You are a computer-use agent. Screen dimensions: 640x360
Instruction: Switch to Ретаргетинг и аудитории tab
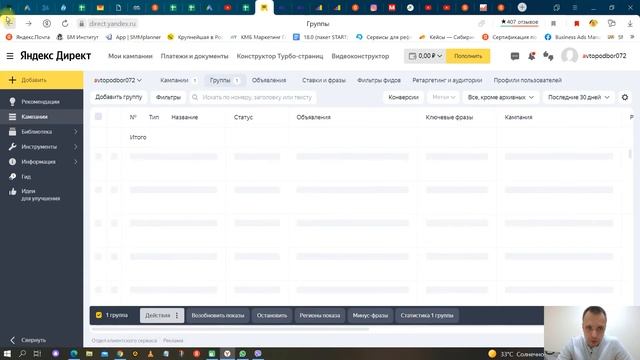[x=447, y=80]
